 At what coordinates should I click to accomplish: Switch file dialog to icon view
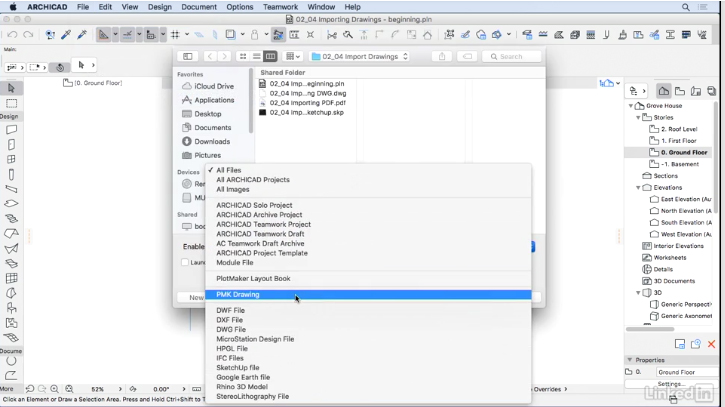pos(243,56)
